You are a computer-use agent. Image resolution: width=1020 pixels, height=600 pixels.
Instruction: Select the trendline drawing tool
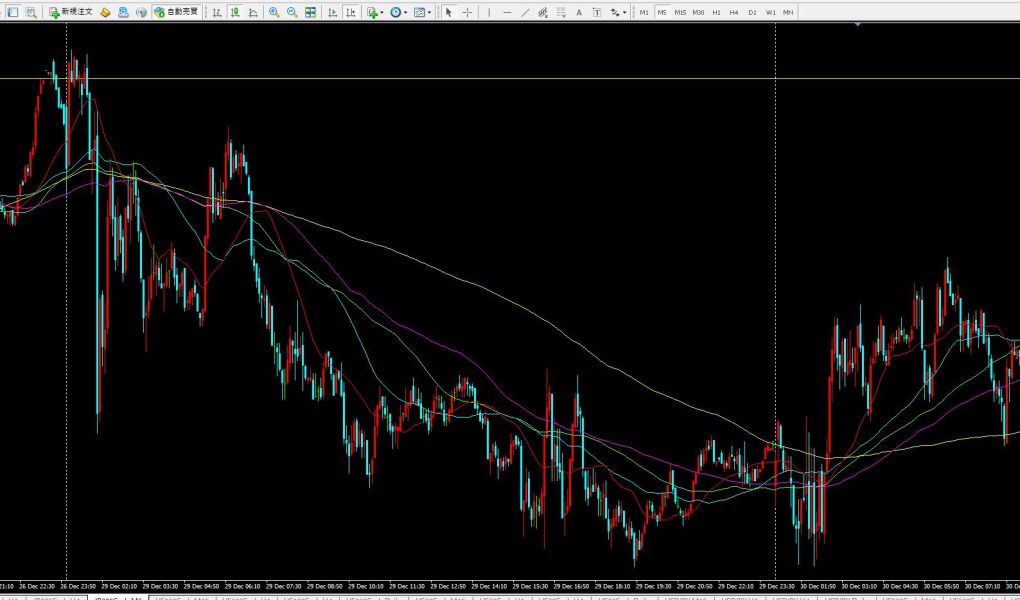click(526, 12)
